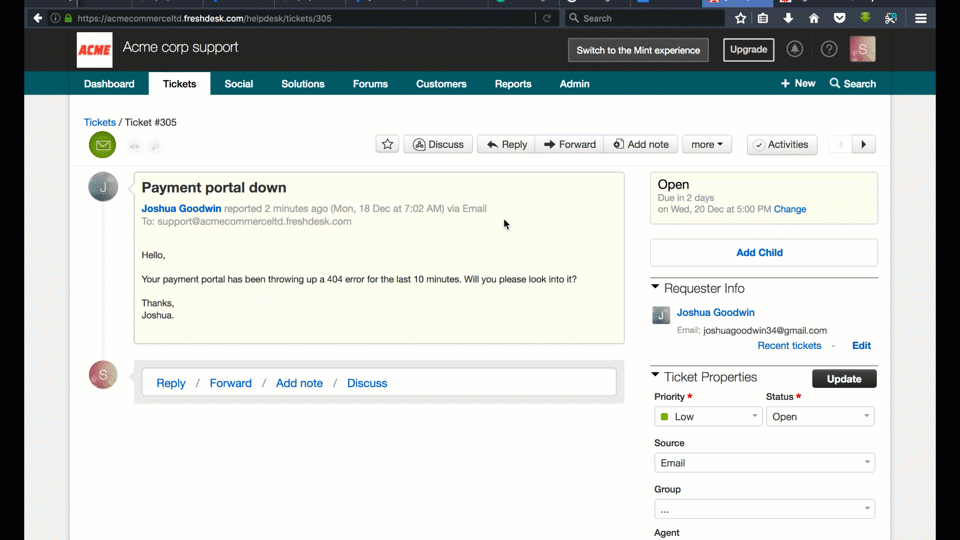
Task: Click the Update button
Action: pos(844,379)
